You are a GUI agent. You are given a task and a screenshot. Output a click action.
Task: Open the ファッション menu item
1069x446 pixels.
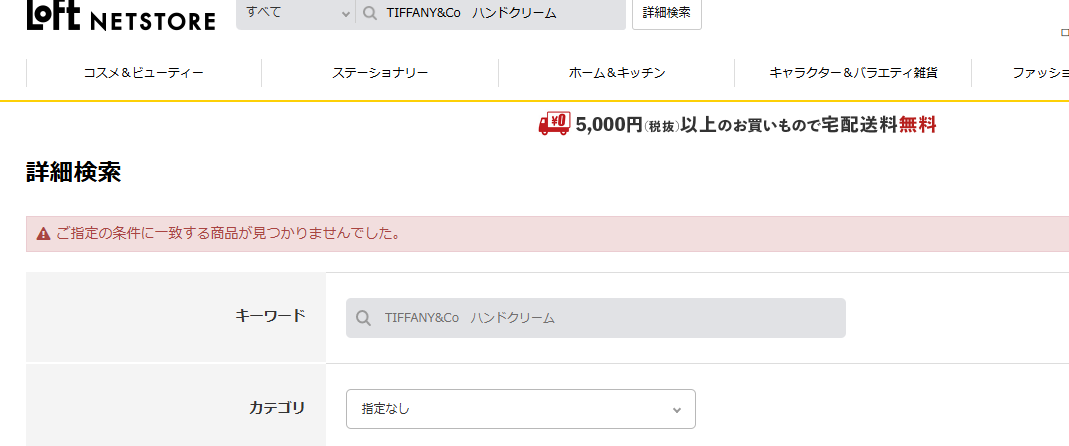(x=1040, y=73)
